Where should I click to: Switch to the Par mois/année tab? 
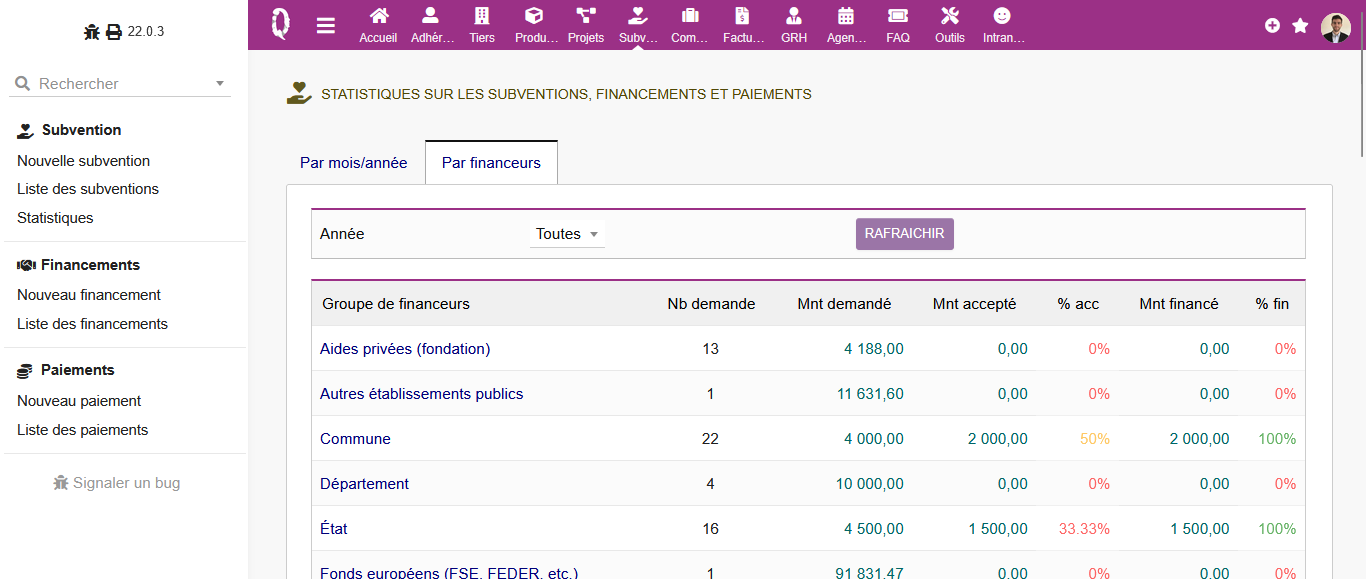point(354,163)
